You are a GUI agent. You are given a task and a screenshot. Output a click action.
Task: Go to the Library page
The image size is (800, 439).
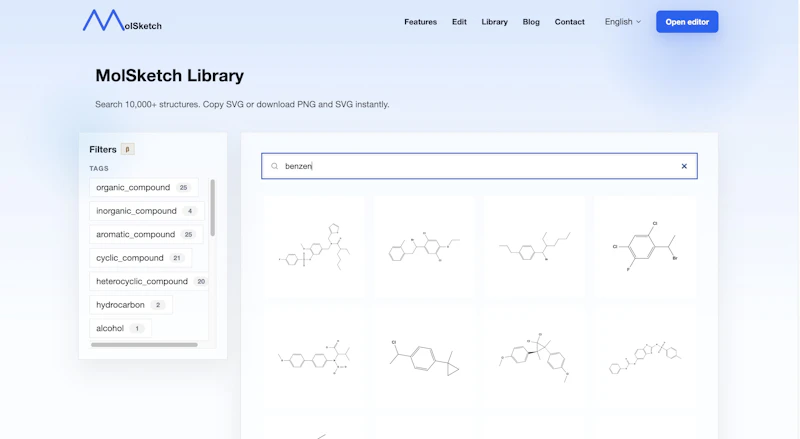click(494, 22)
